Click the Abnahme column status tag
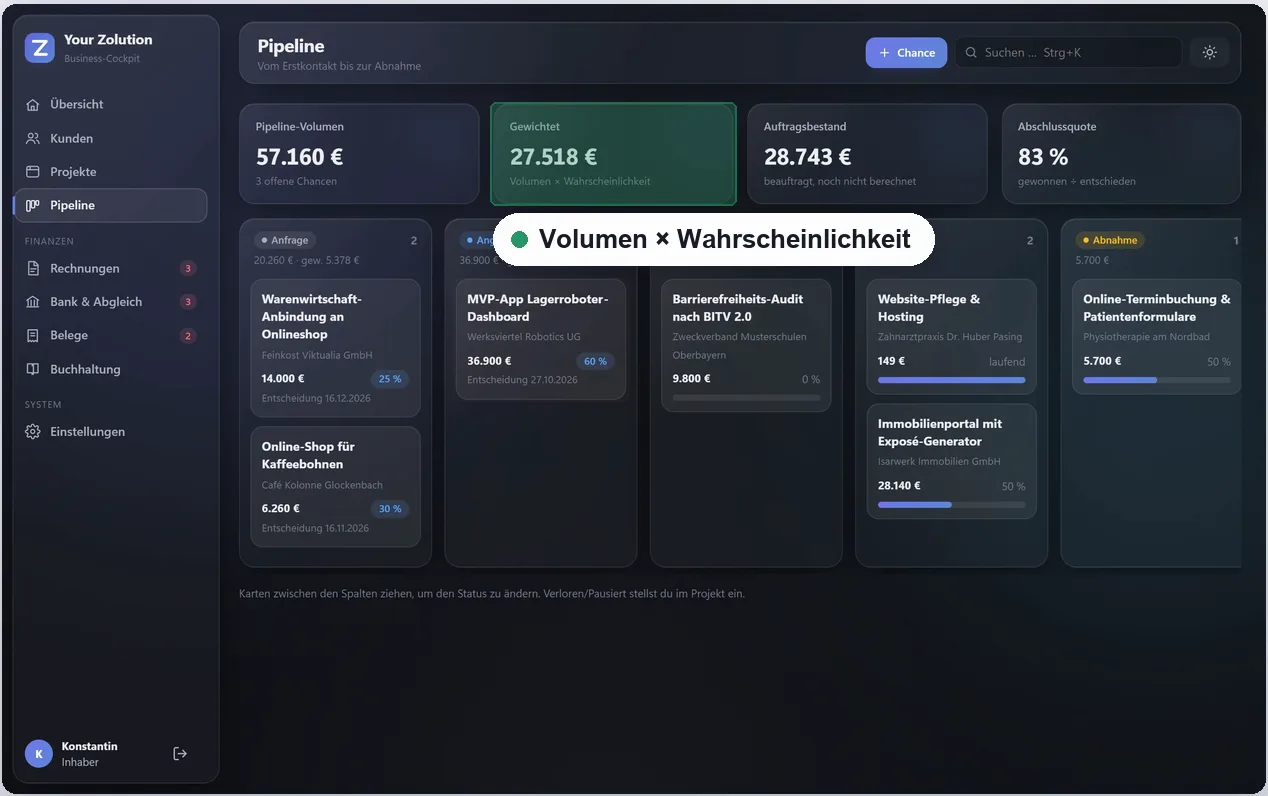The image size is (1268, 796). 1110,240
